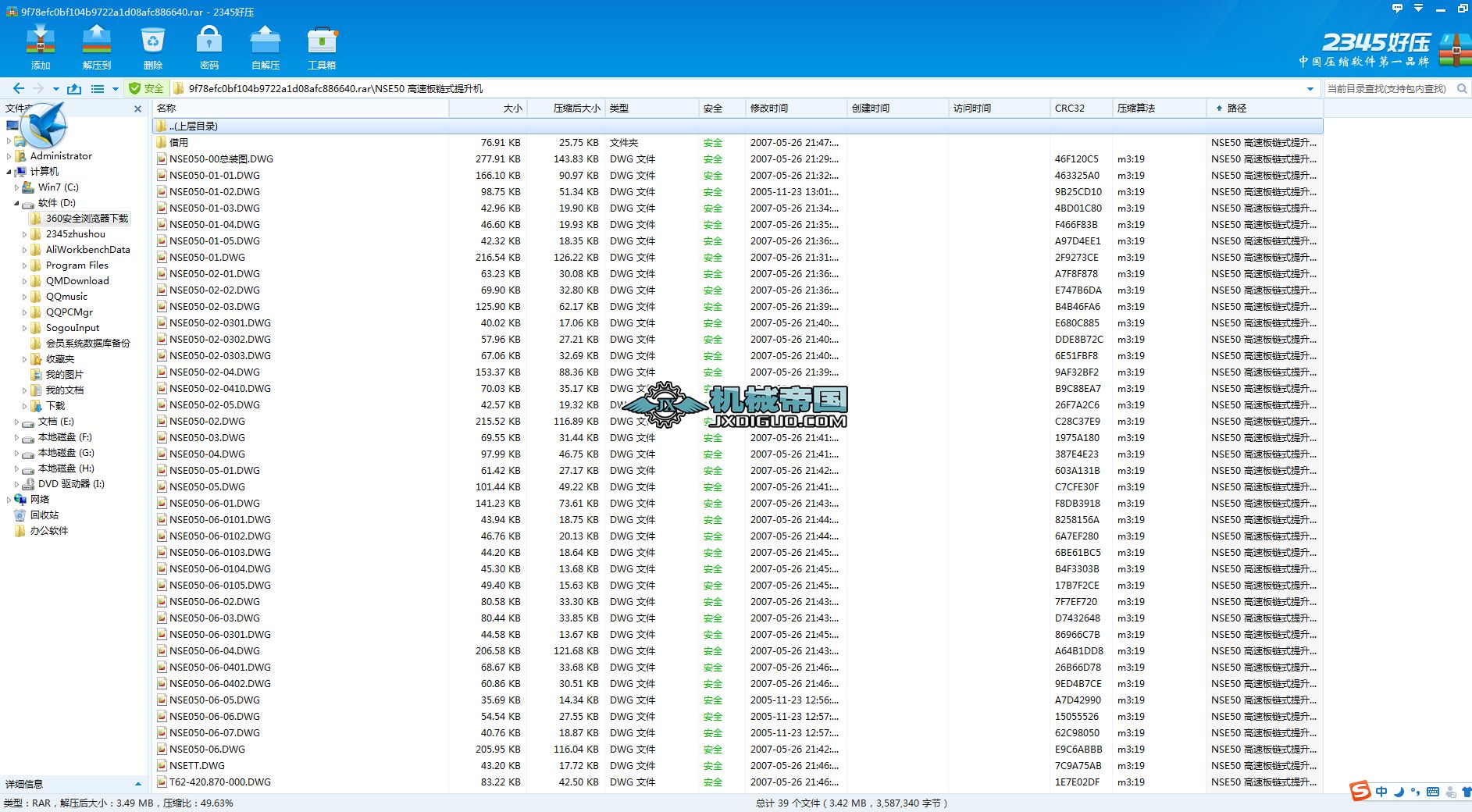The image size is (1472, 812).
Task: Open the back-history dropdown arrow
Action: tap(55, 88)
